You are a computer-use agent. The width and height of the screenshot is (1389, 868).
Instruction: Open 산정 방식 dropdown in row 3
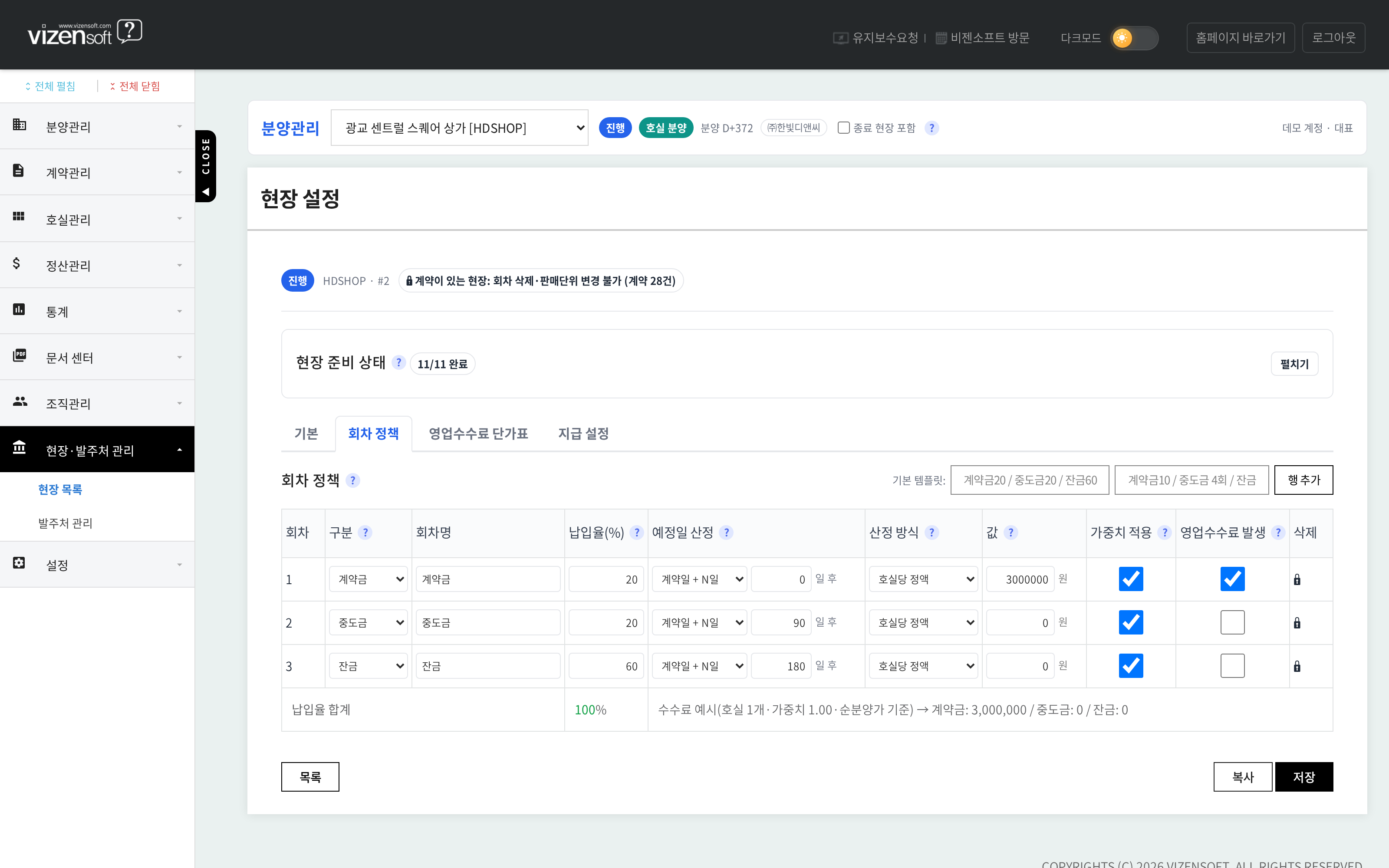click(924, 666)
